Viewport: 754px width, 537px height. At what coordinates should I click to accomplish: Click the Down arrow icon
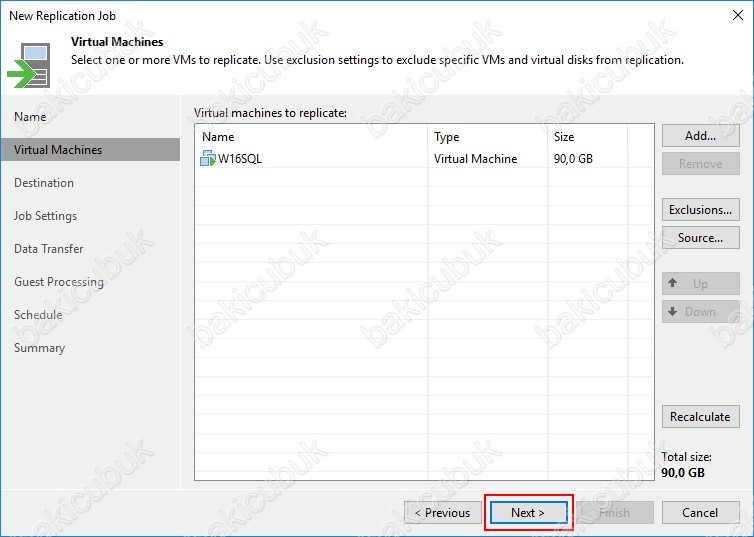pos(673,311)
